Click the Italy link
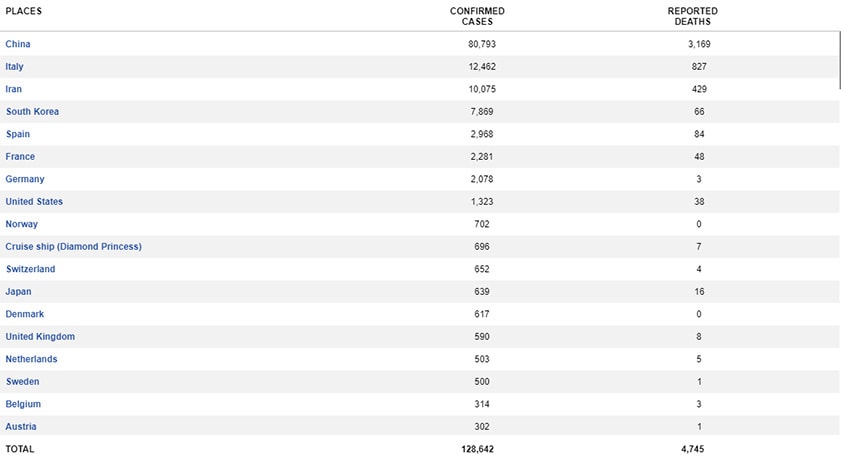 (x=15, y=67)
